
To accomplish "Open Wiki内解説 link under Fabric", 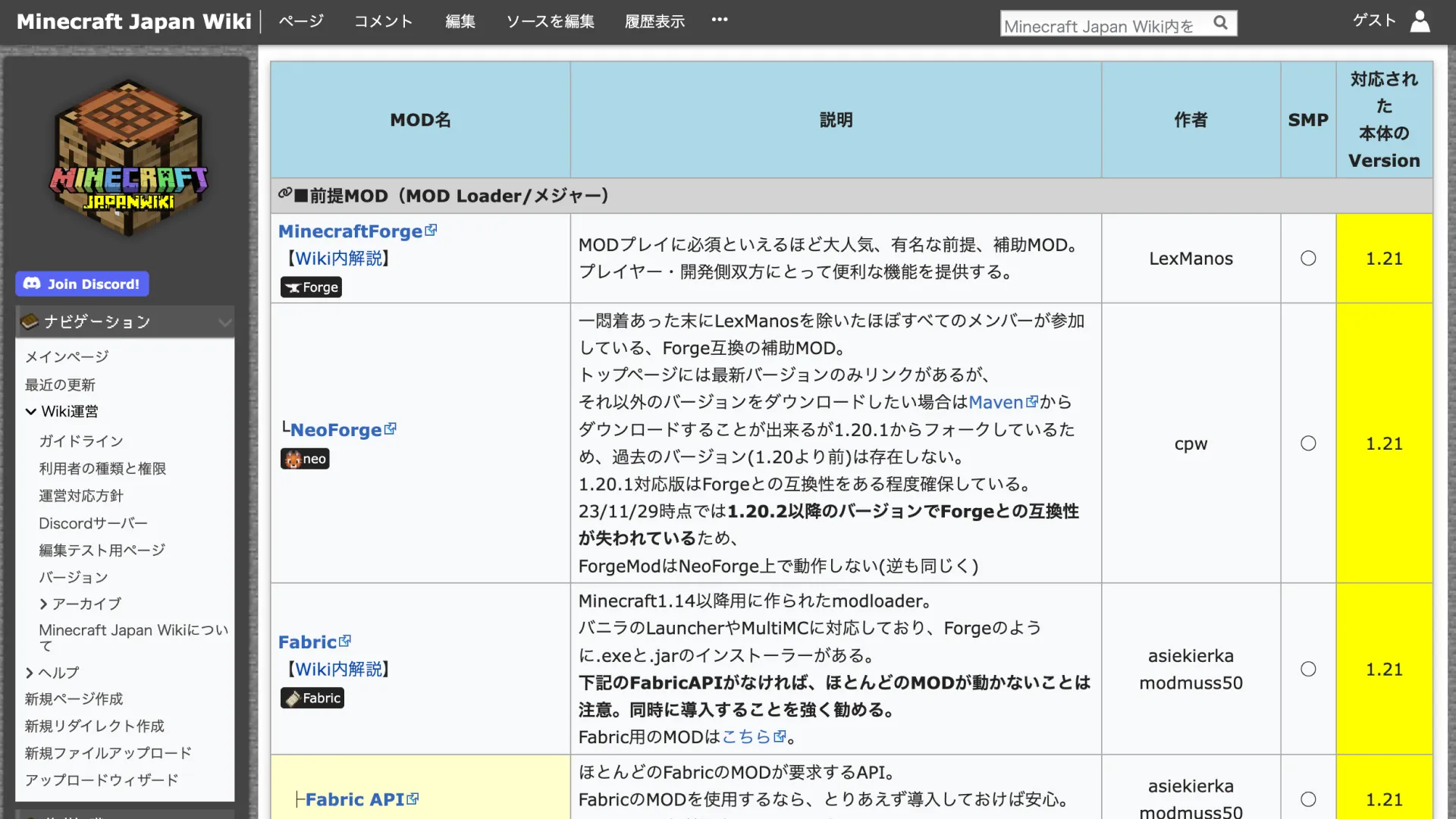I will click(x=339, y=670).
